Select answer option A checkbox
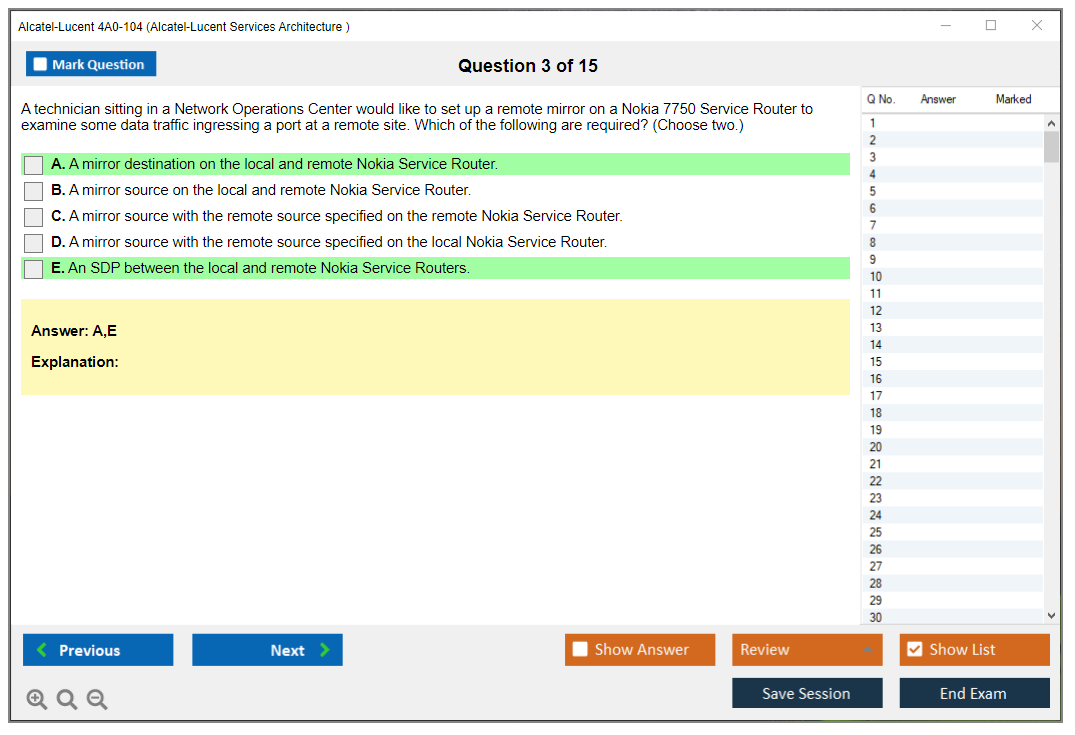1075x735 pixels. click(x=33, y=165)
